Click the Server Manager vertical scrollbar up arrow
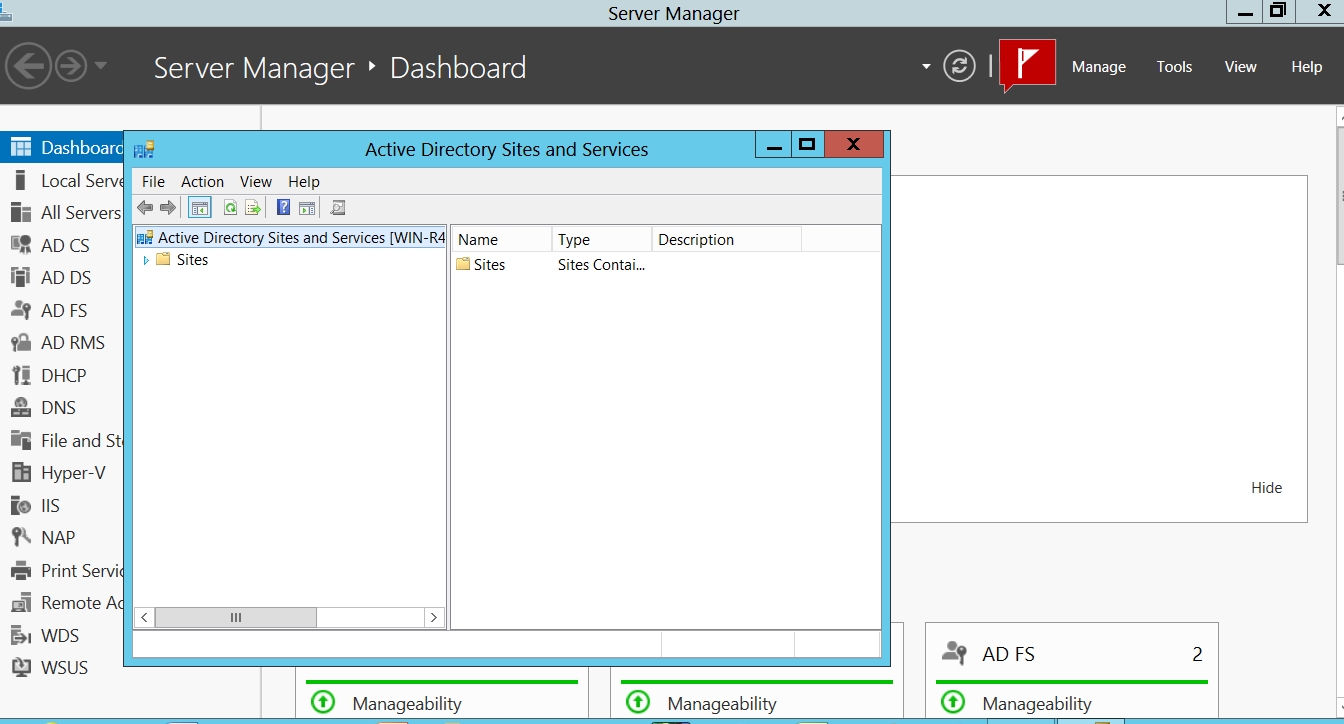The height and width of the screenshot is (724, 1344). coord(1339,115)
